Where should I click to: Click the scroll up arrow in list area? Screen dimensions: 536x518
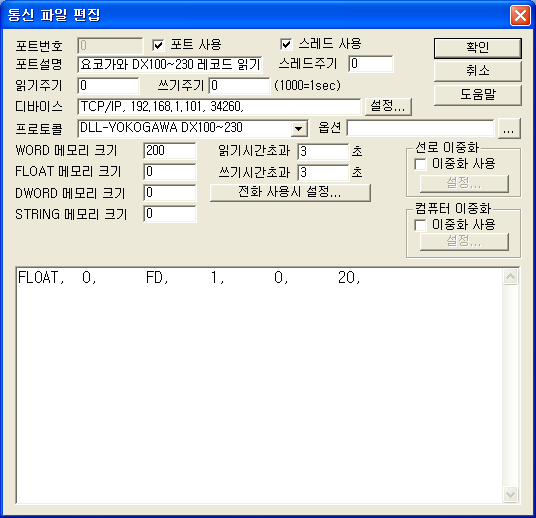click(x=510, y=277)
